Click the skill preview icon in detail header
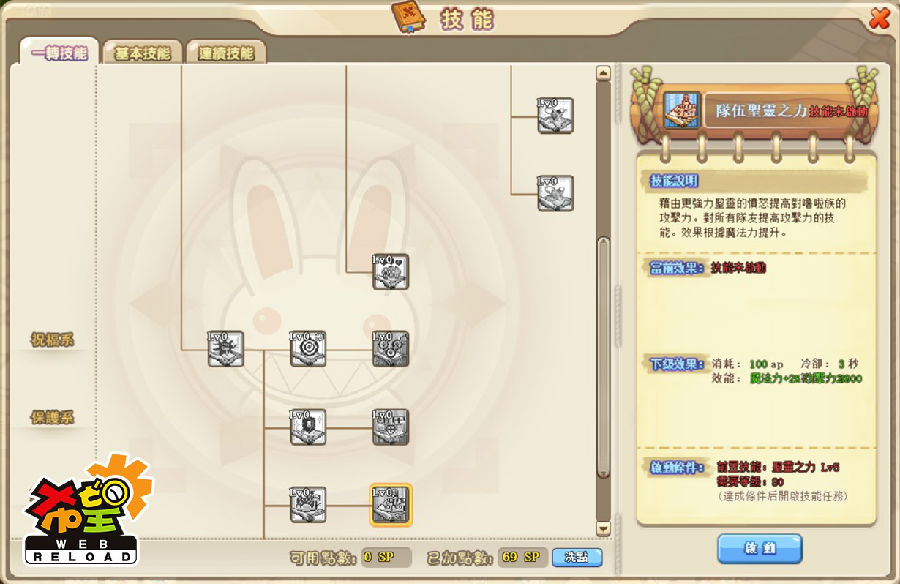This screenshot has width=900, height=584. point(682,110)
